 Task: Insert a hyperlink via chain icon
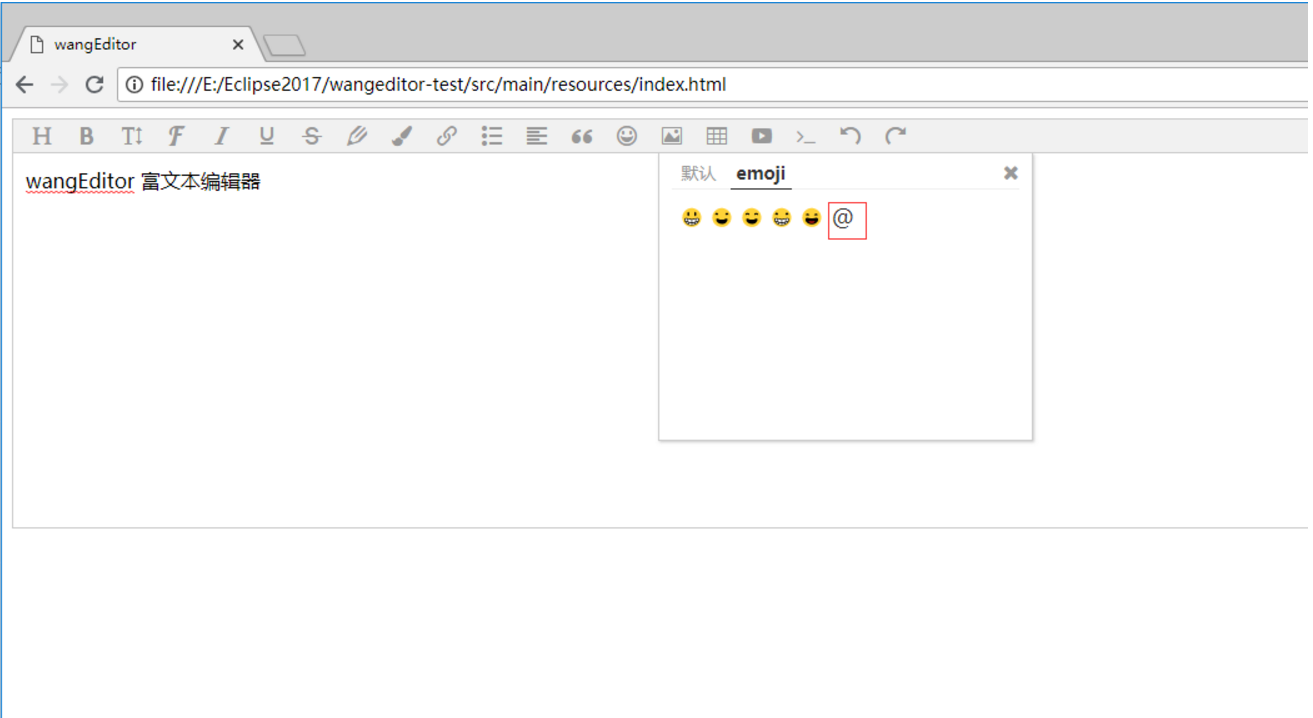pyautogui.click(x=447, y=136)
